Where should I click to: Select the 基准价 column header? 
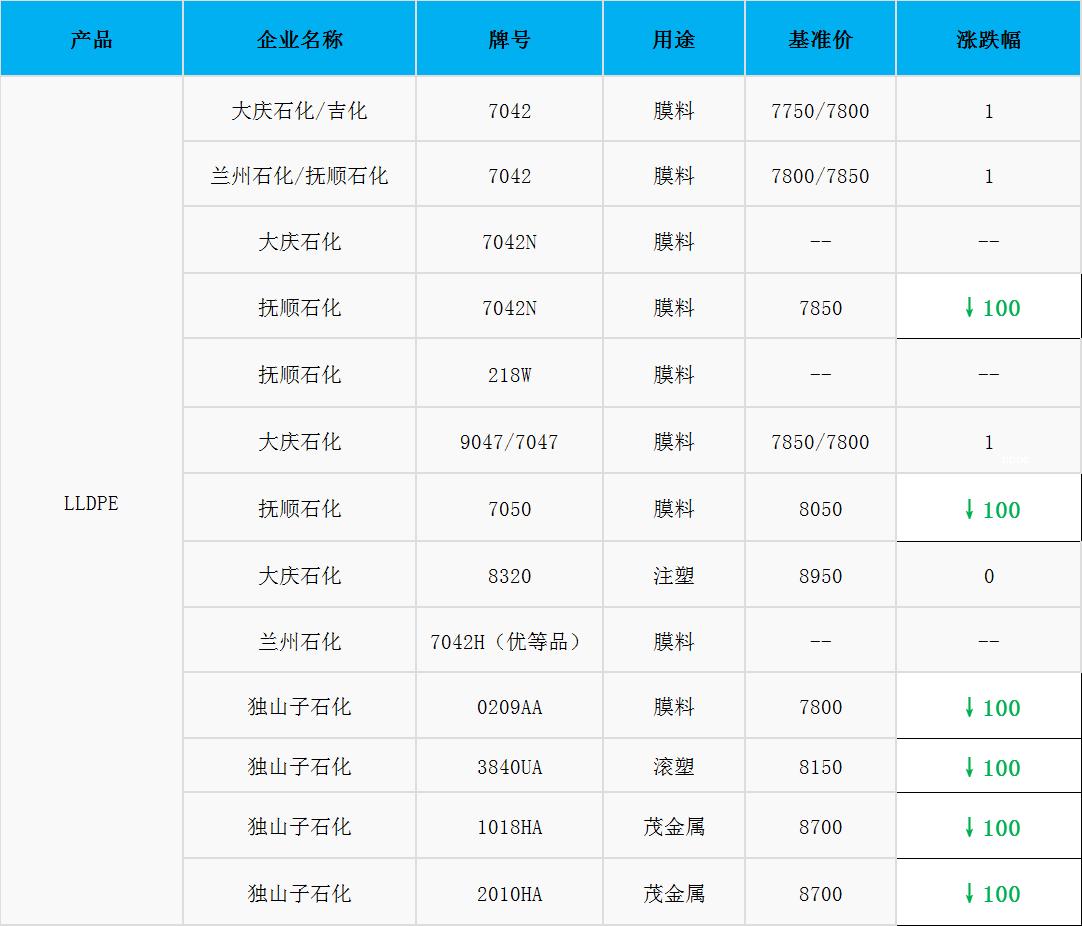click(820, 40)
